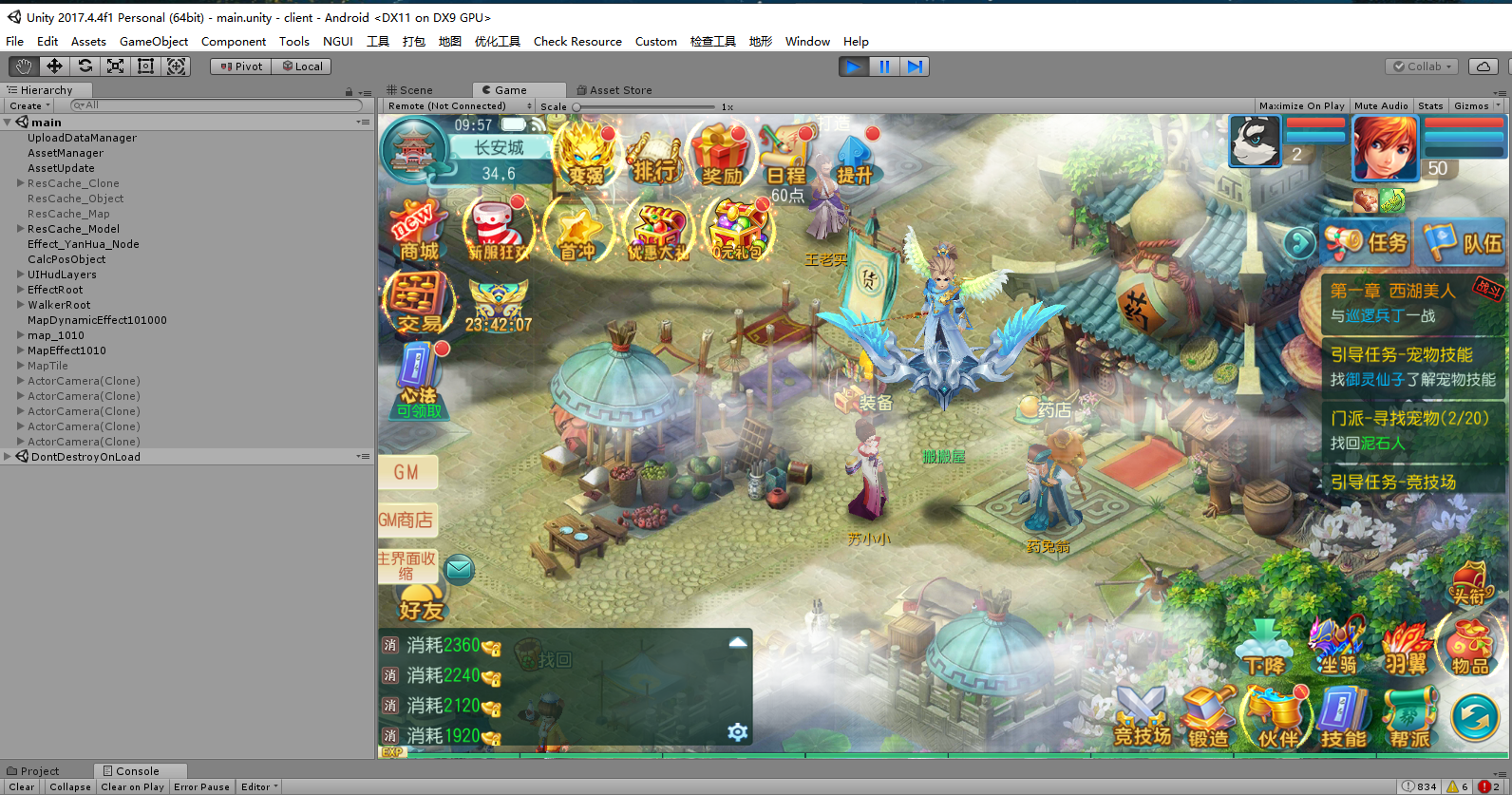Expand ResCache_Clone in Hierarchy
The width and height of the screenshot is (1512, 795).
tap(21, 183)
